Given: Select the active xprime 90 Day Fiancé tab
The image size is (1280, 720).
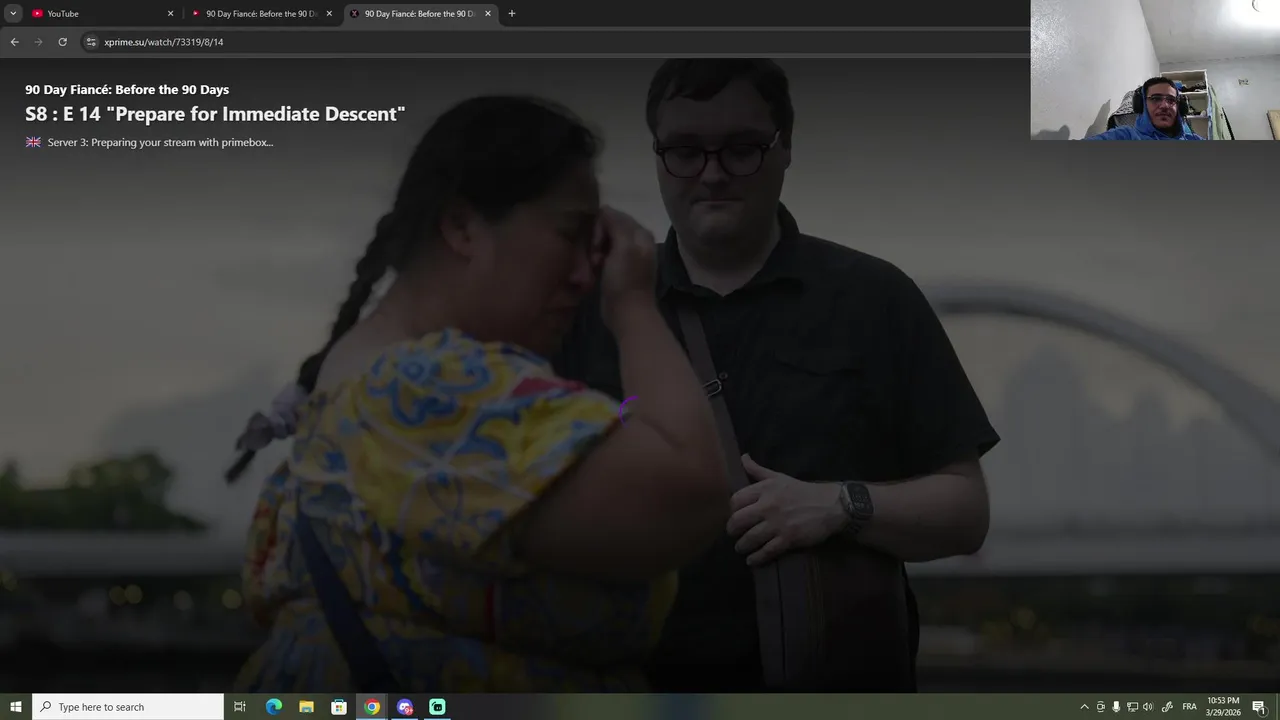Looking at the screenshot, I should click(420, 13).
